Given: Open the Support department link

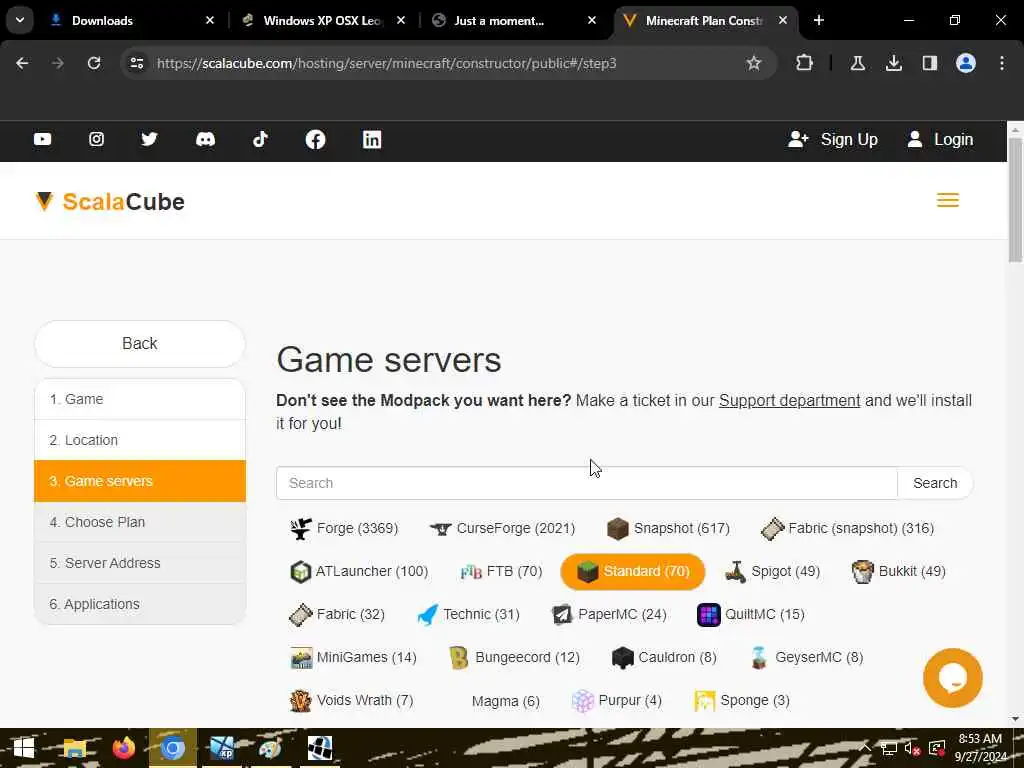Looking at the screenshot, I should tap(789, 400).
